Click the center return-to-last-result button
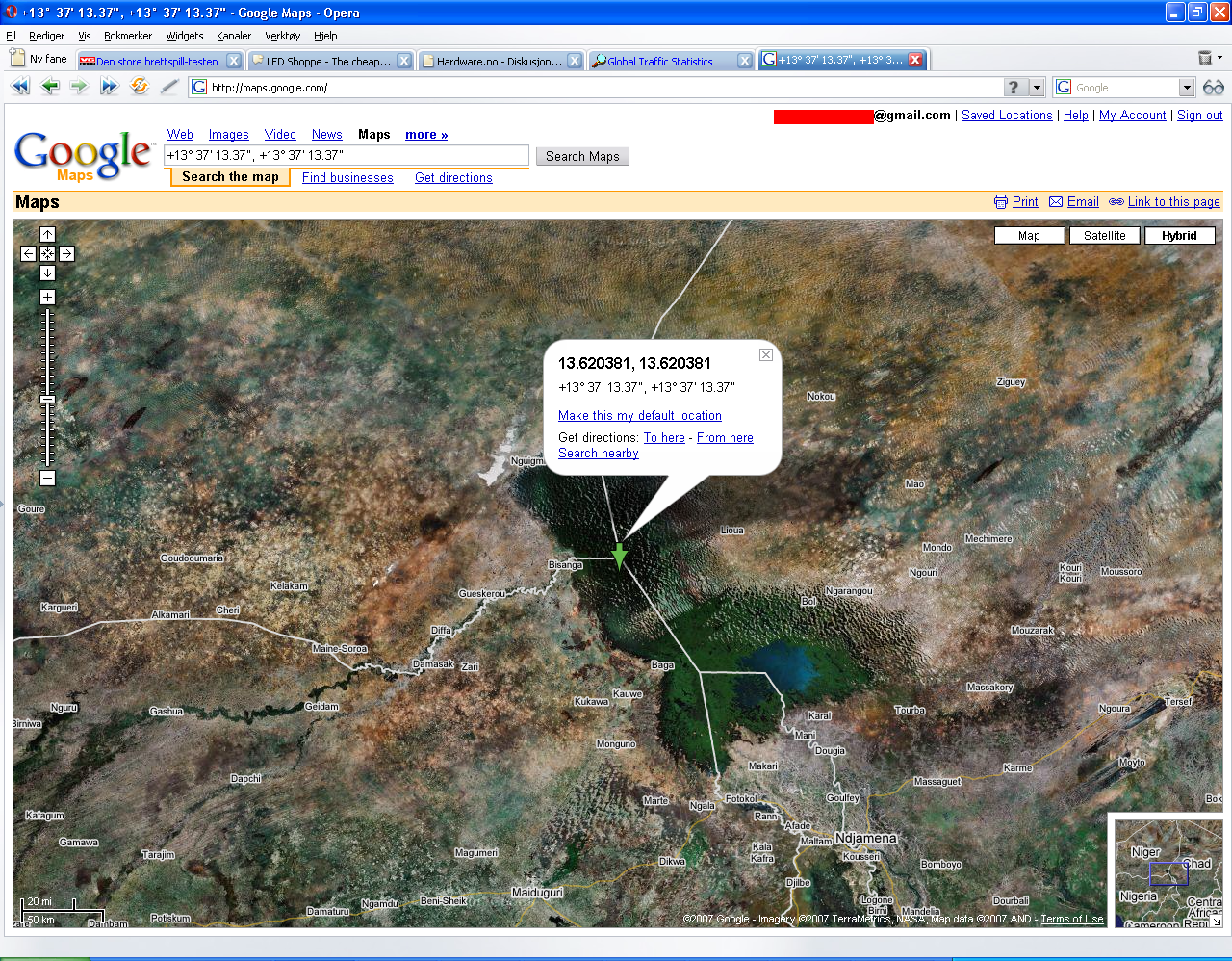 point(47,253)
